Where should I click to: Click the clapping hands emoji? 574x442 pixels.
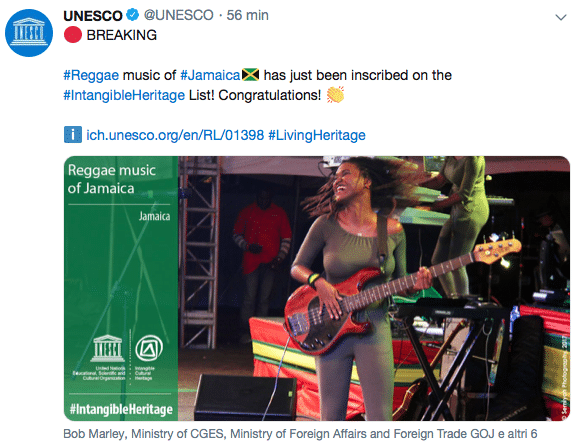(x=335, y=95)
